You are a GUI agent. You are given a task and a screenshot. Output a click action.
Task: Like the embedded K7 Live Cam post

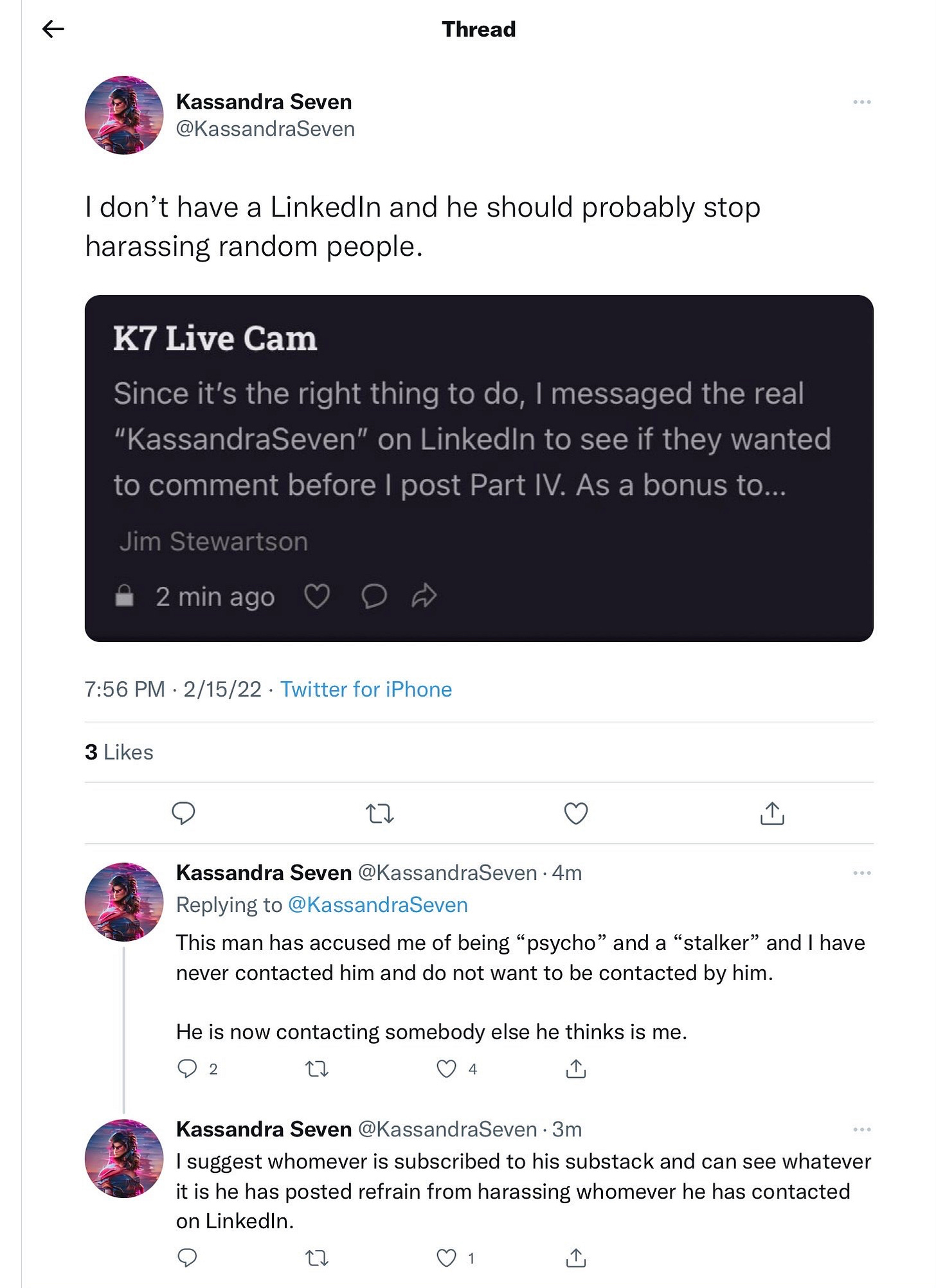click(317, 596)
